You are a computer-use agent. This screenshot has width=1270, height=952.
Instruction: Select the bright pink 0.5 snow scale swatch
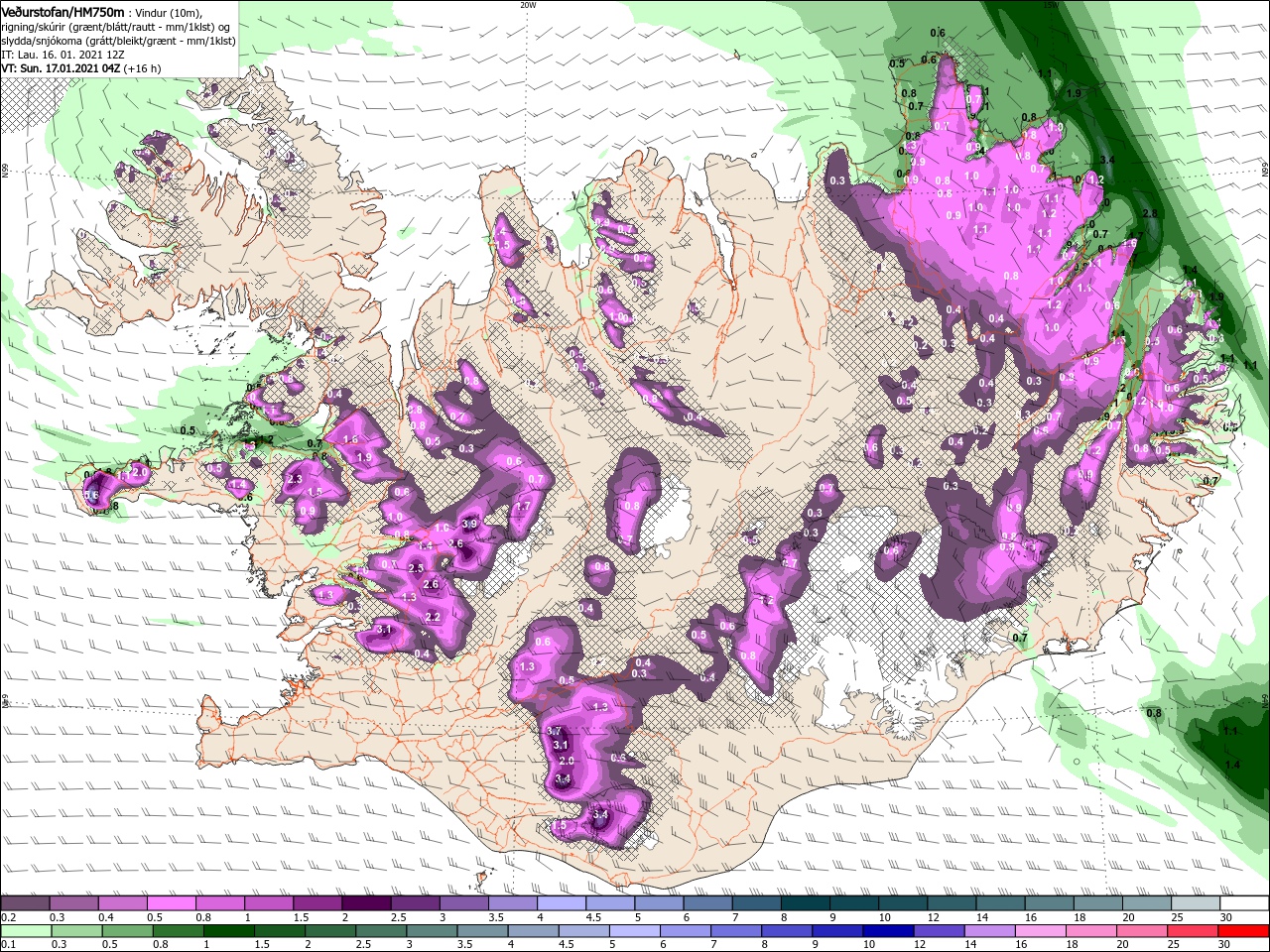pos(171,903)
